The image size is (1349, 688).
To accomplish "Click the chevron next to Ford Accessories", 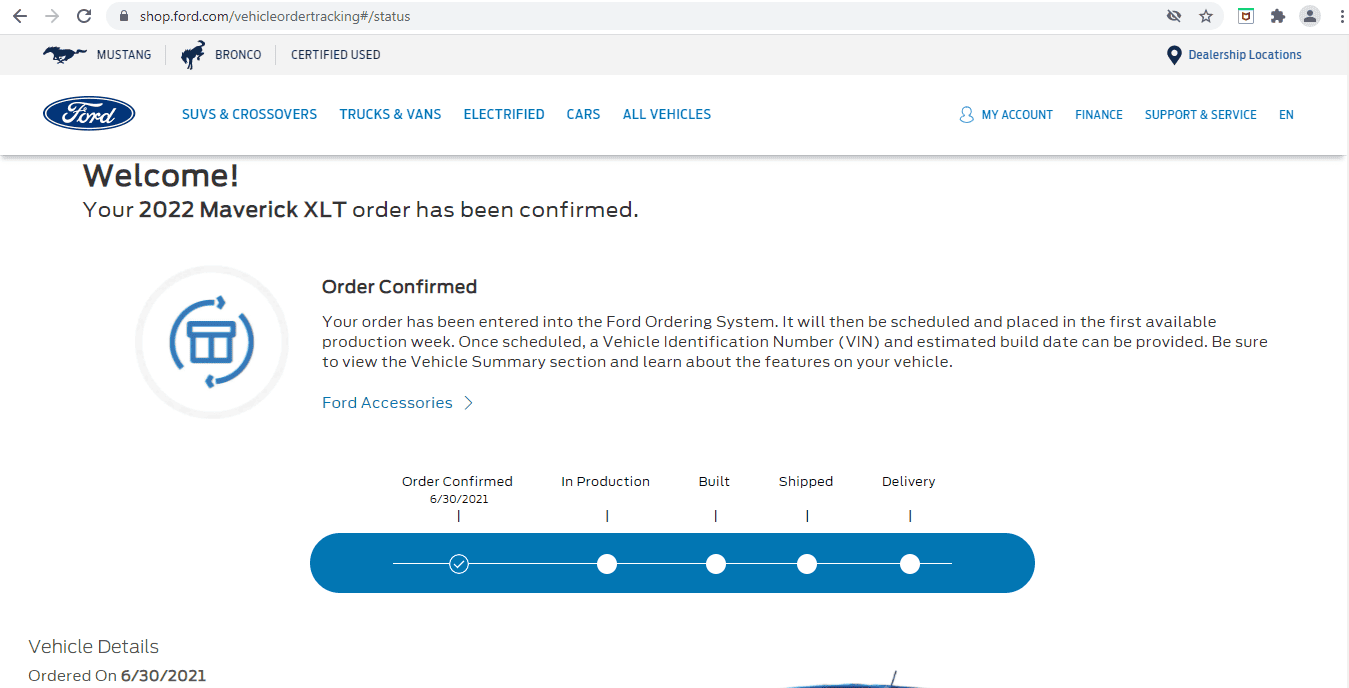I will (x=469, y=403).
